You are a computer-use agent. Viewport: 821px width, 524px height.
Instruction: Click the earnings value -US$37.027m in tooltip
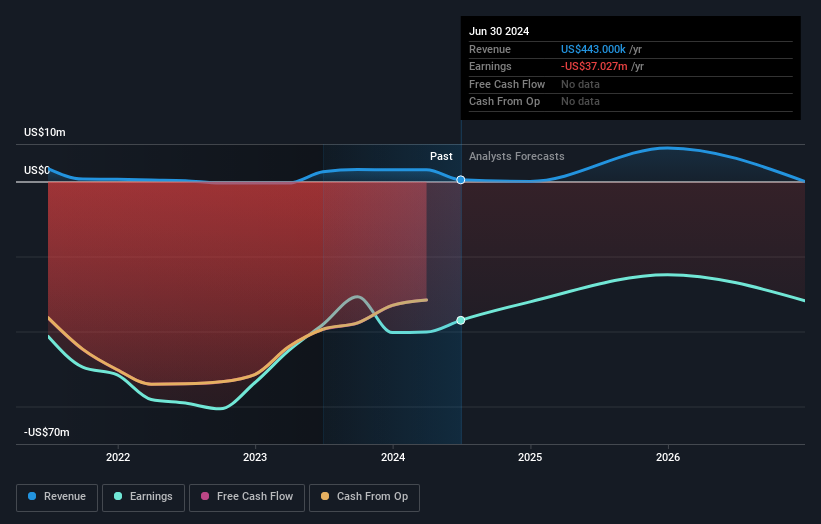point(594,66)
